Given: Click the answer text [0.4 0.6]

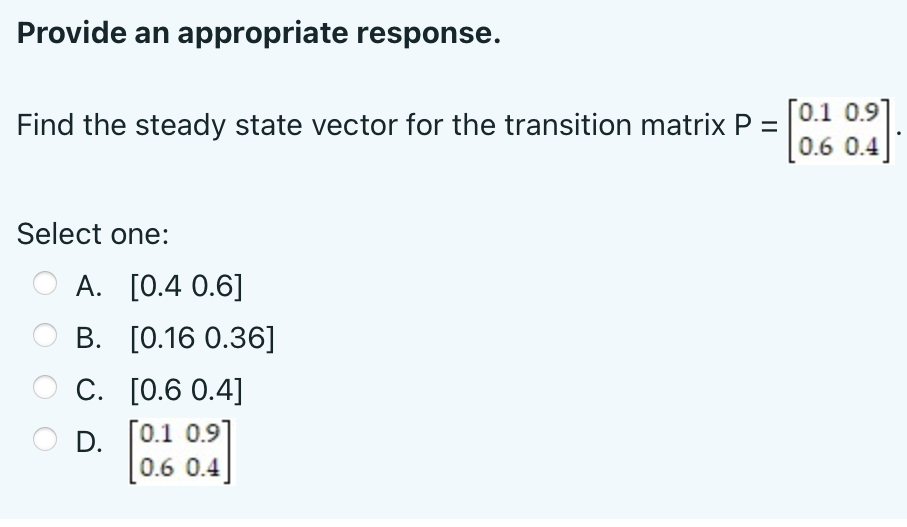Looking at the screenshot, I should 186,286.
